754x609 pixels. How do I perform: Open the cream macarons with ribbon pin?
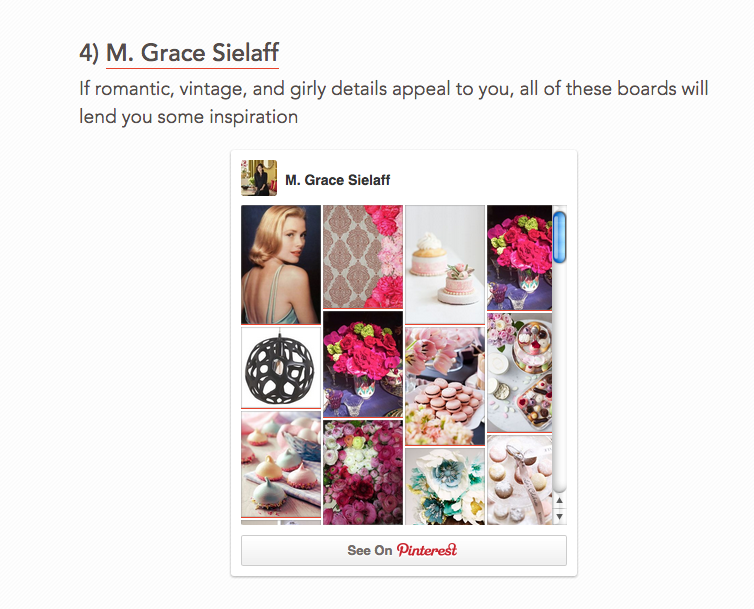(x=519, y=480)
